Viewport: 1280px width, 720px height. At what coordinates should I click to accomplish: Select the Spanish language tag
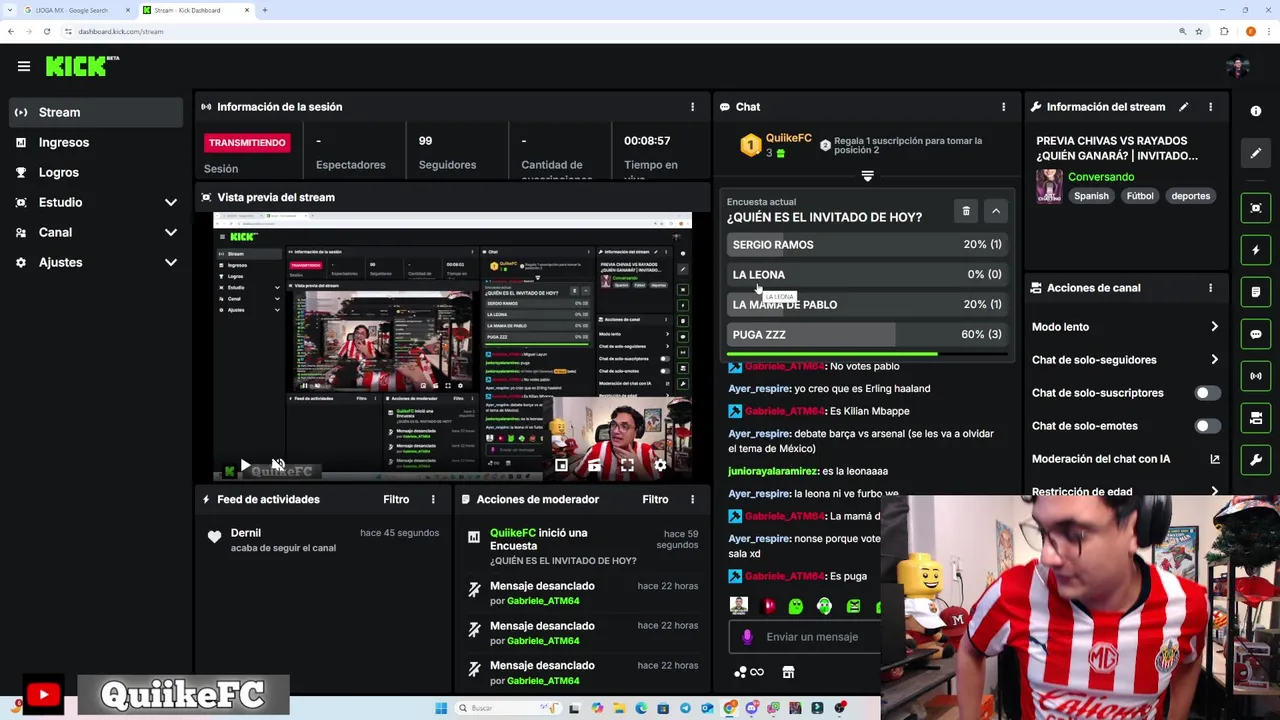click(1091, 196)
